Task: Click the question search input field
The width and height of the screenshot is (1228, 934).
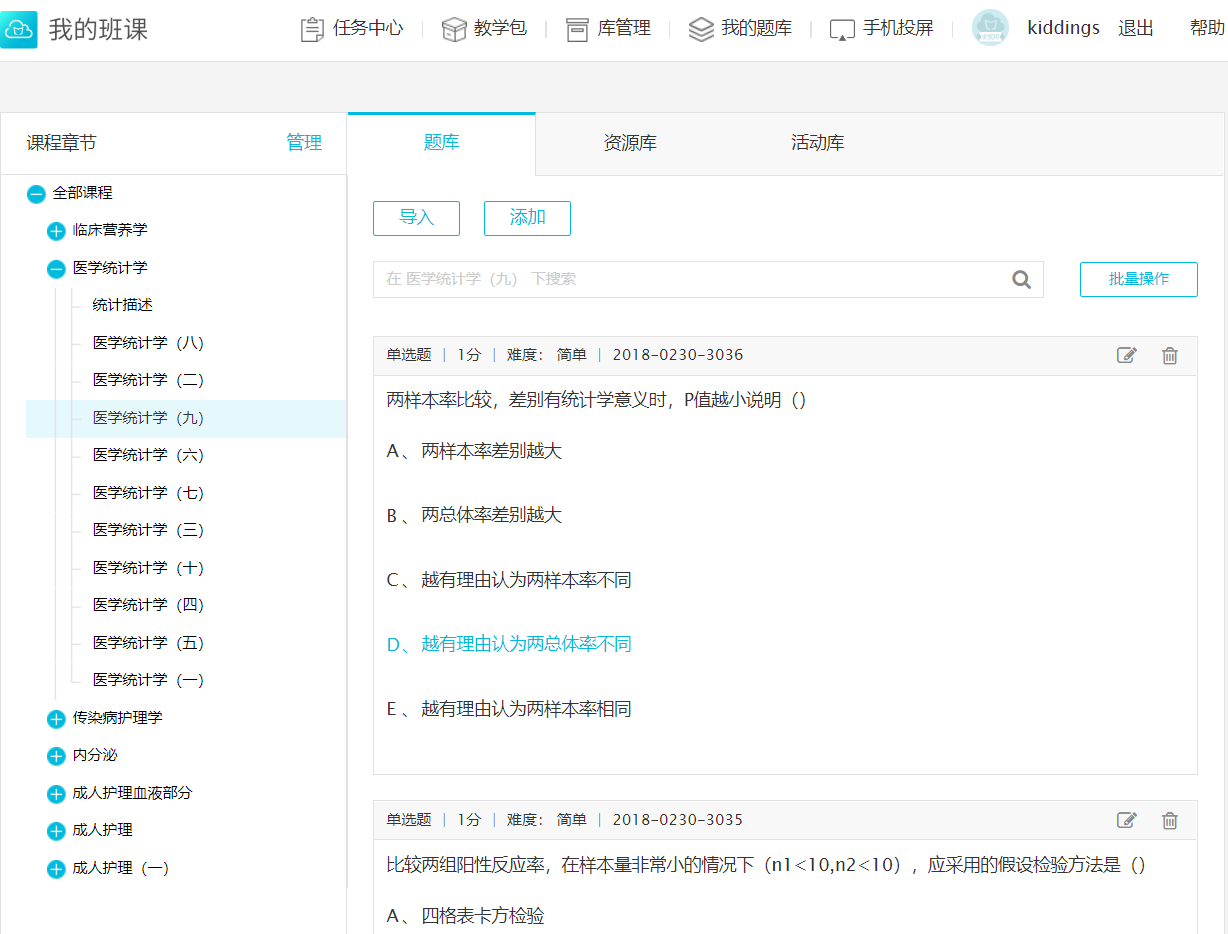Action: (x=690, y=280)
